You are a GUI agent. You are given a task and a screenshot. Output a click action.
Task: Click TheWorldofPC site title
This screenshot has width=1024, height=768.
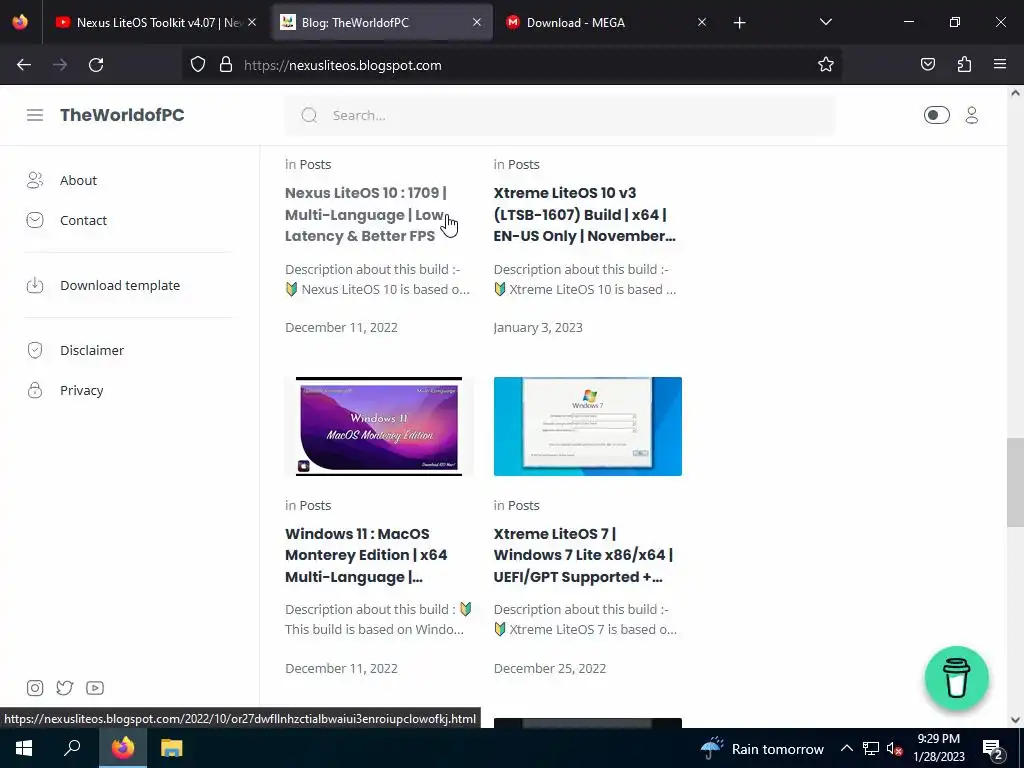click(122, 115)
